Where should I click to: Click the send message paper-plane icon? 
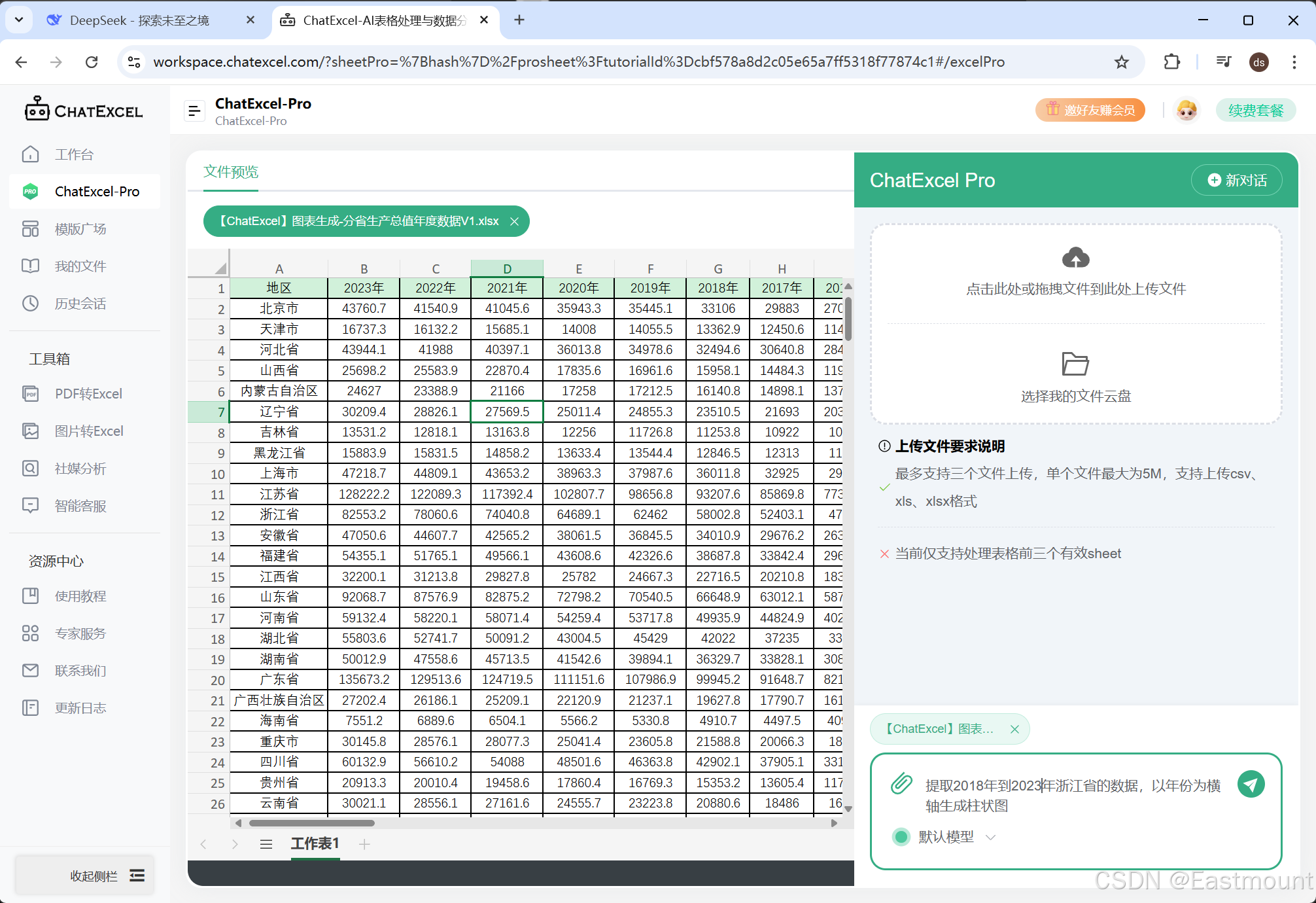coord(1251,784)
